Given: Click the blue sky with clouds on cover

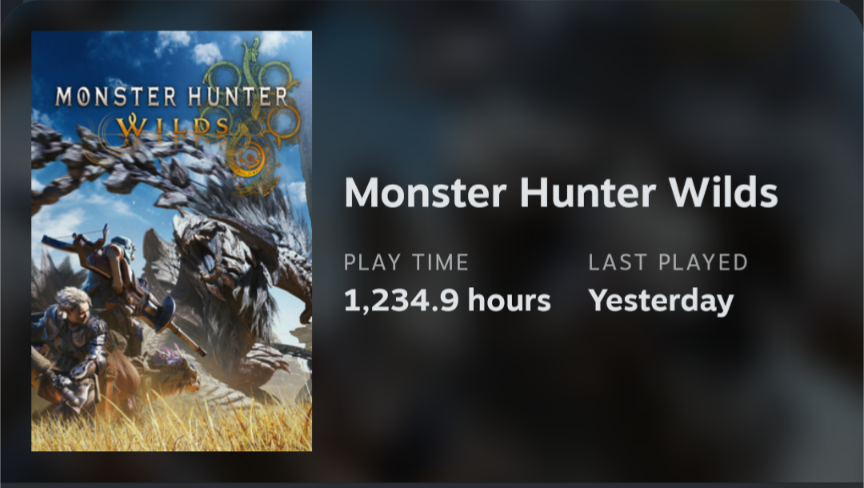Looking at the screenshot, I should point(110,55).
